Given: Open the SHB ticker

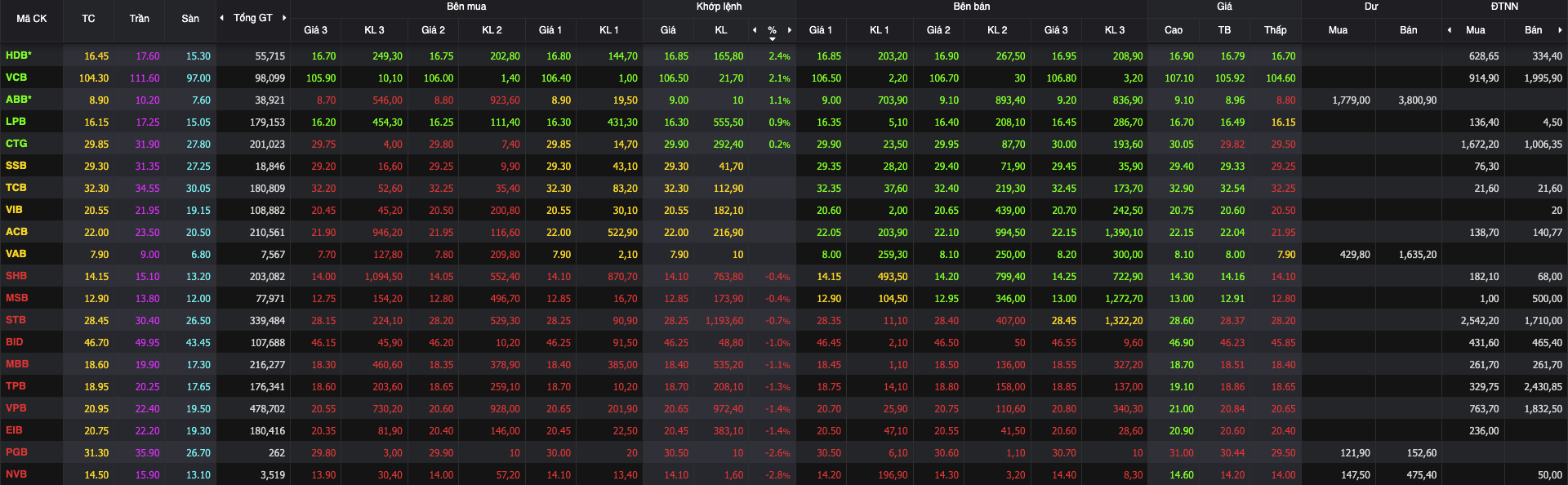Looking at the screenshot, I should 16,276.
